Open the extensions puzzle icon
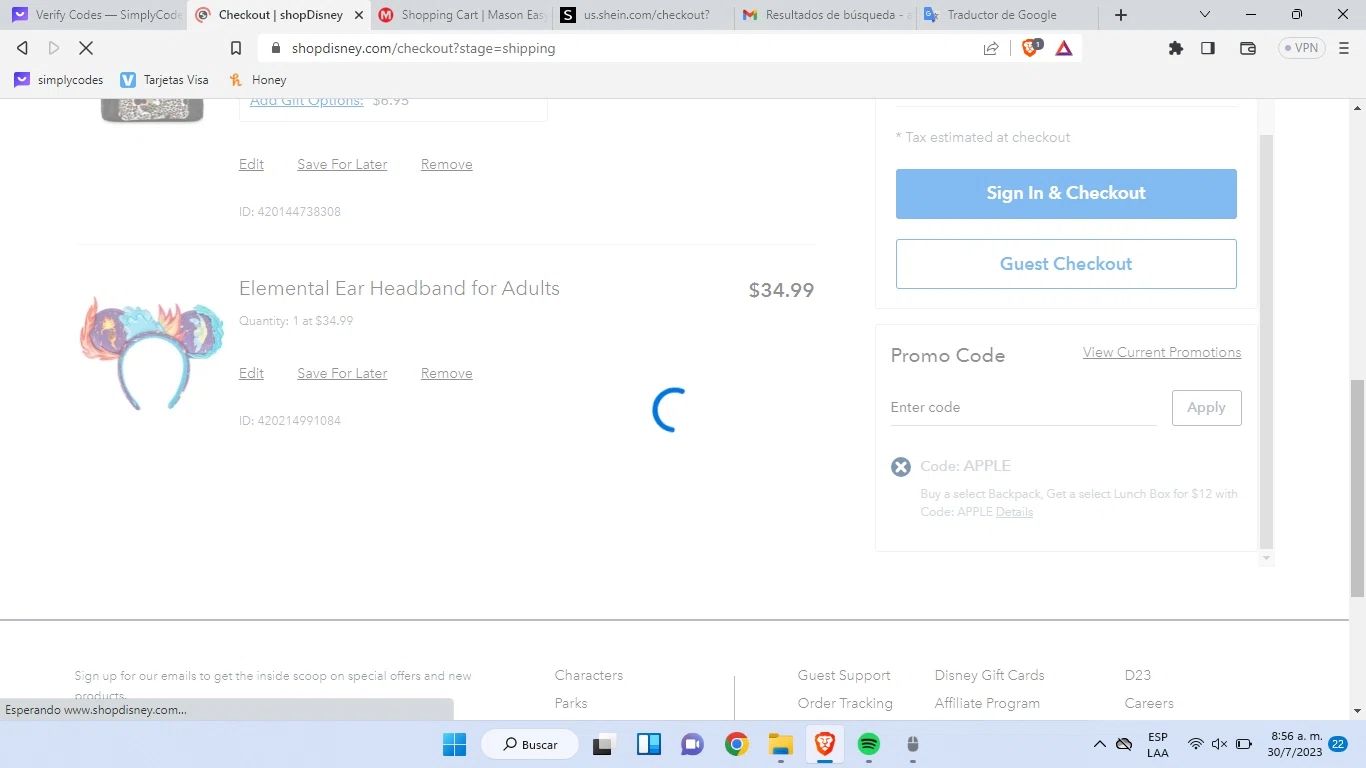The width and height of the screenshot is (1366, 768). pos(1176,48)
